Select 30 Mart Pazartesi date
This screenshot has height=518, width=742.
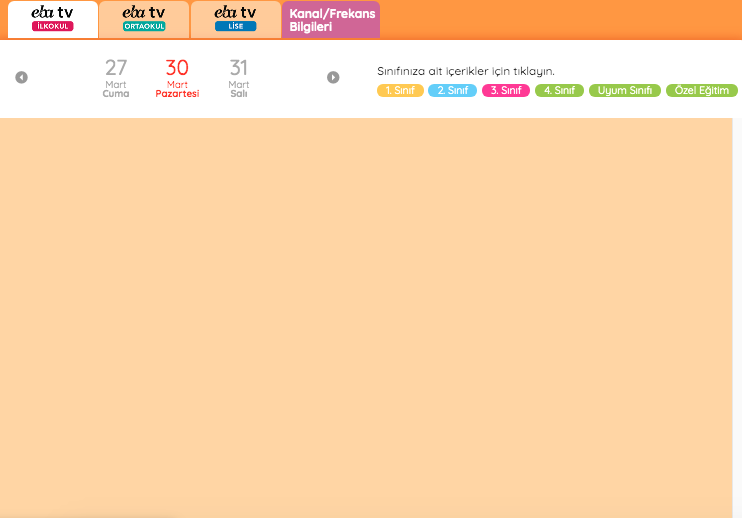point(177,79)
